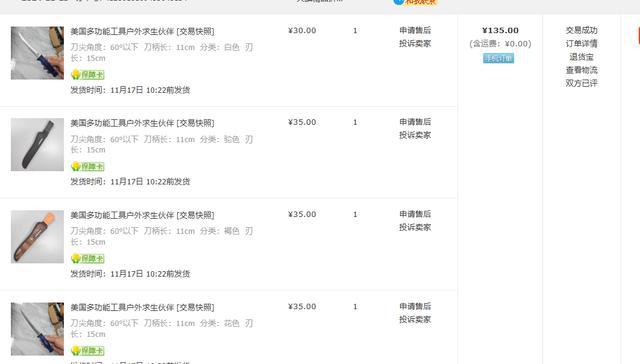Click 申请售后 for the ¥30.00 item
The width and height of the screenshot is (640, 364).
(x=415, y=30)
